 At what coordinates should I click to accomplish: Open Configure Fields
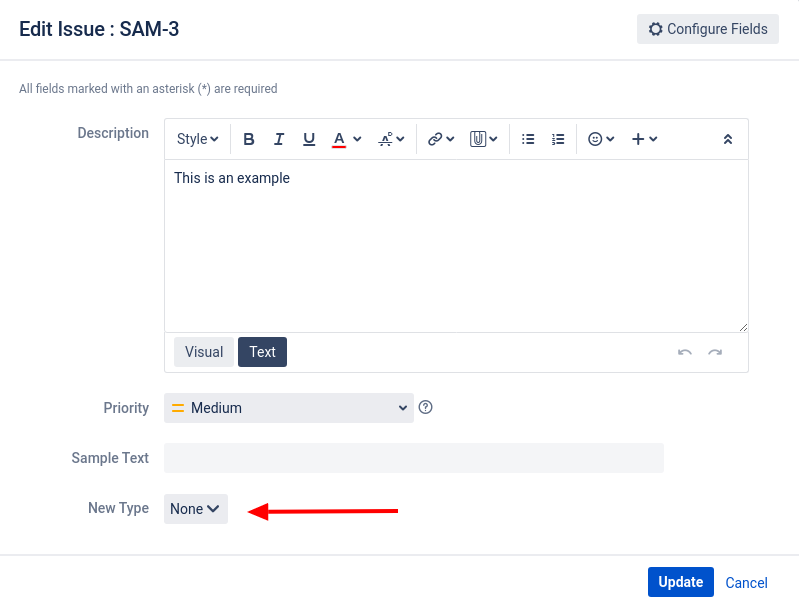coord(708,29)
